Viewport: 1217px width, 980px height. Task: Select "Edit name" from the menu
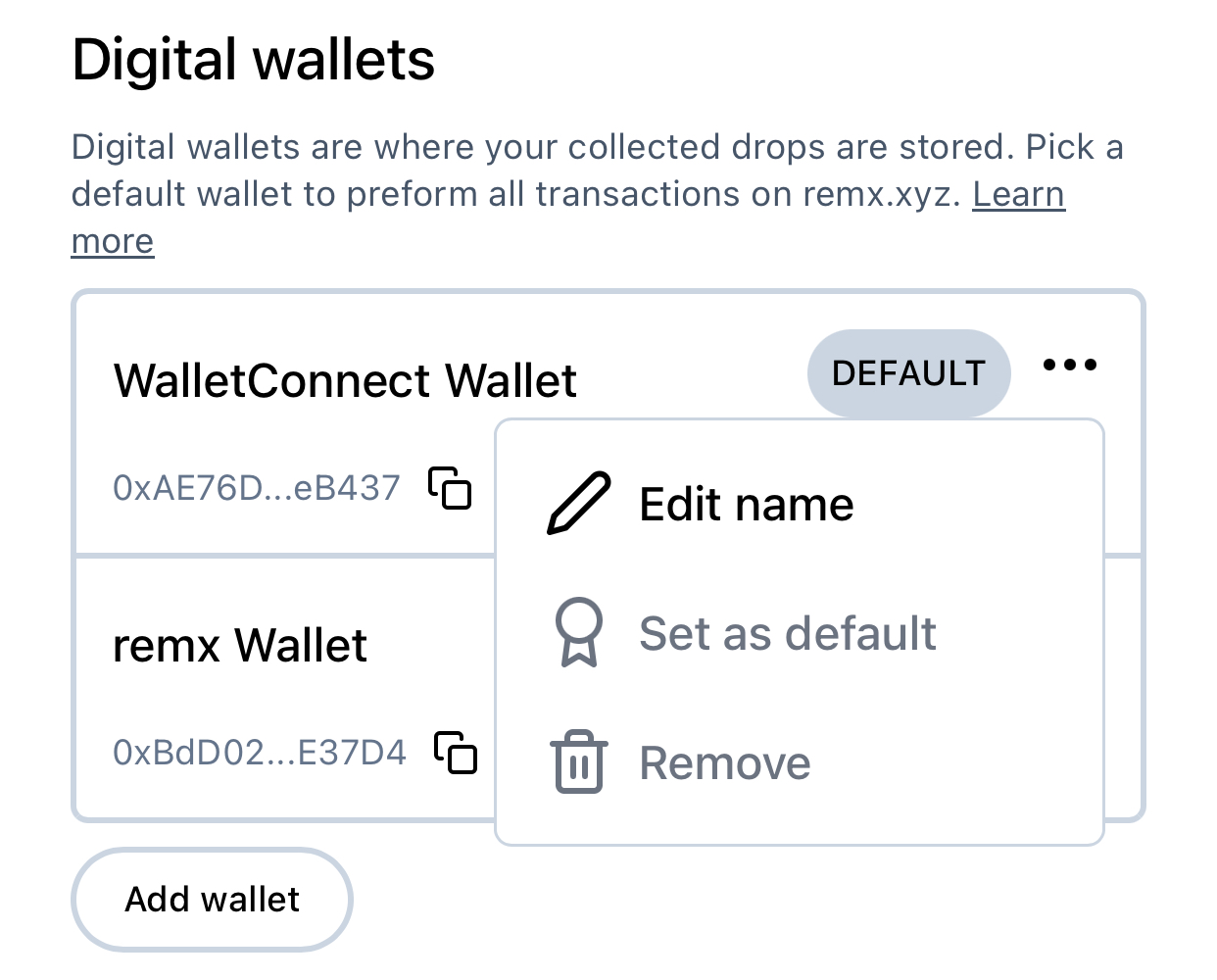pyautogui.click(x=746, y=505)
